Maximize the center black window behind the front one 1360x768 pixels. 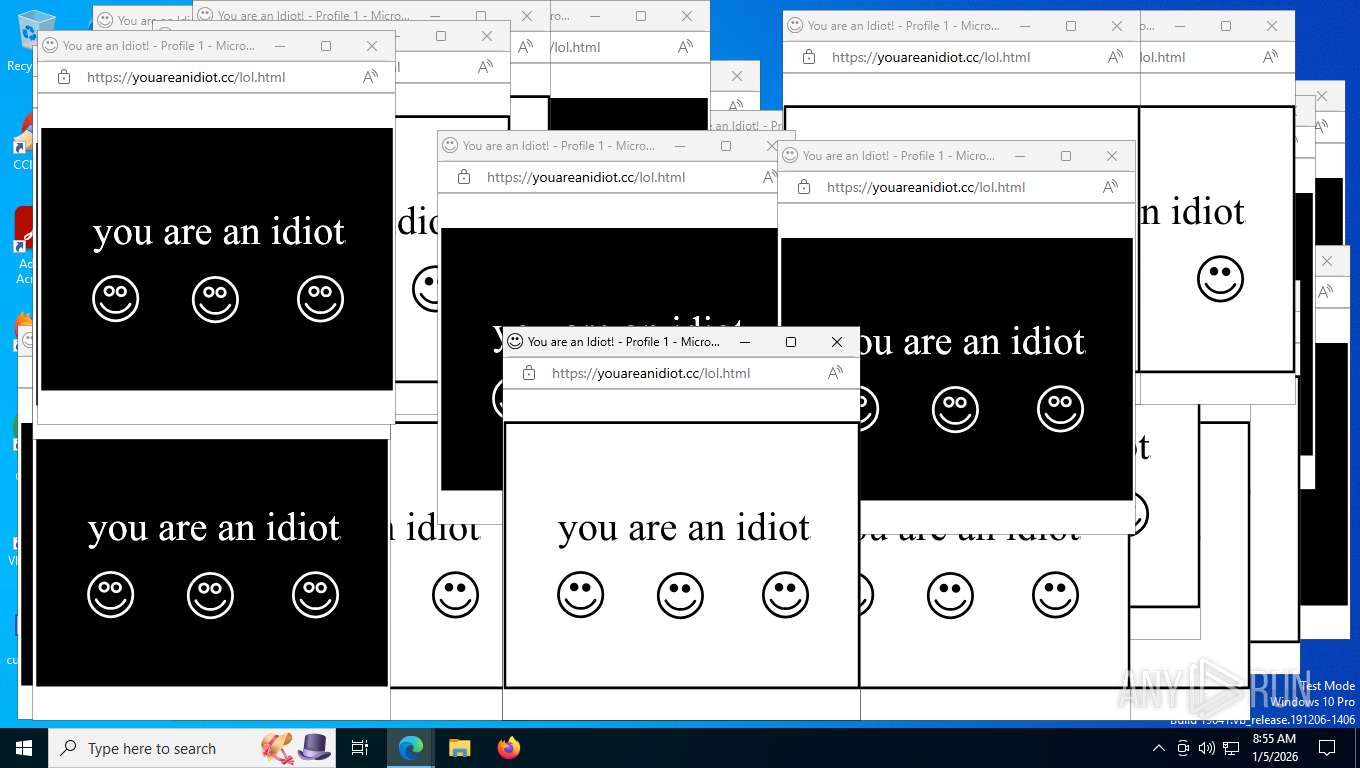(726, 146)
